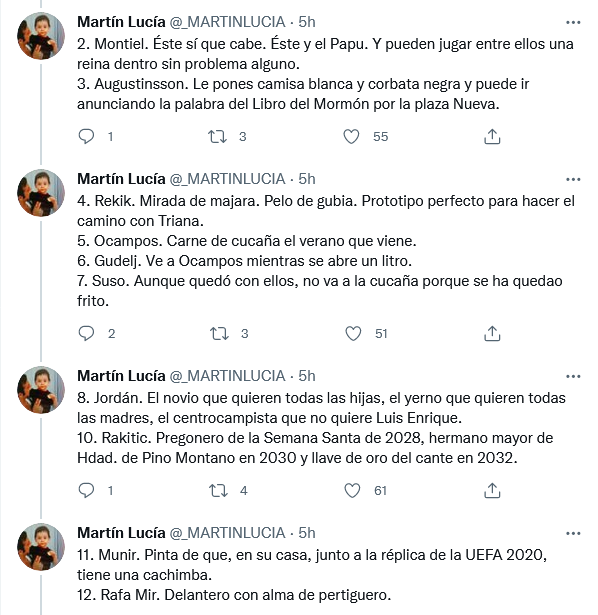Open the 5h timestamp on the Jordán tweet
Screen dimensions: 598x615
tap(307, 376)
